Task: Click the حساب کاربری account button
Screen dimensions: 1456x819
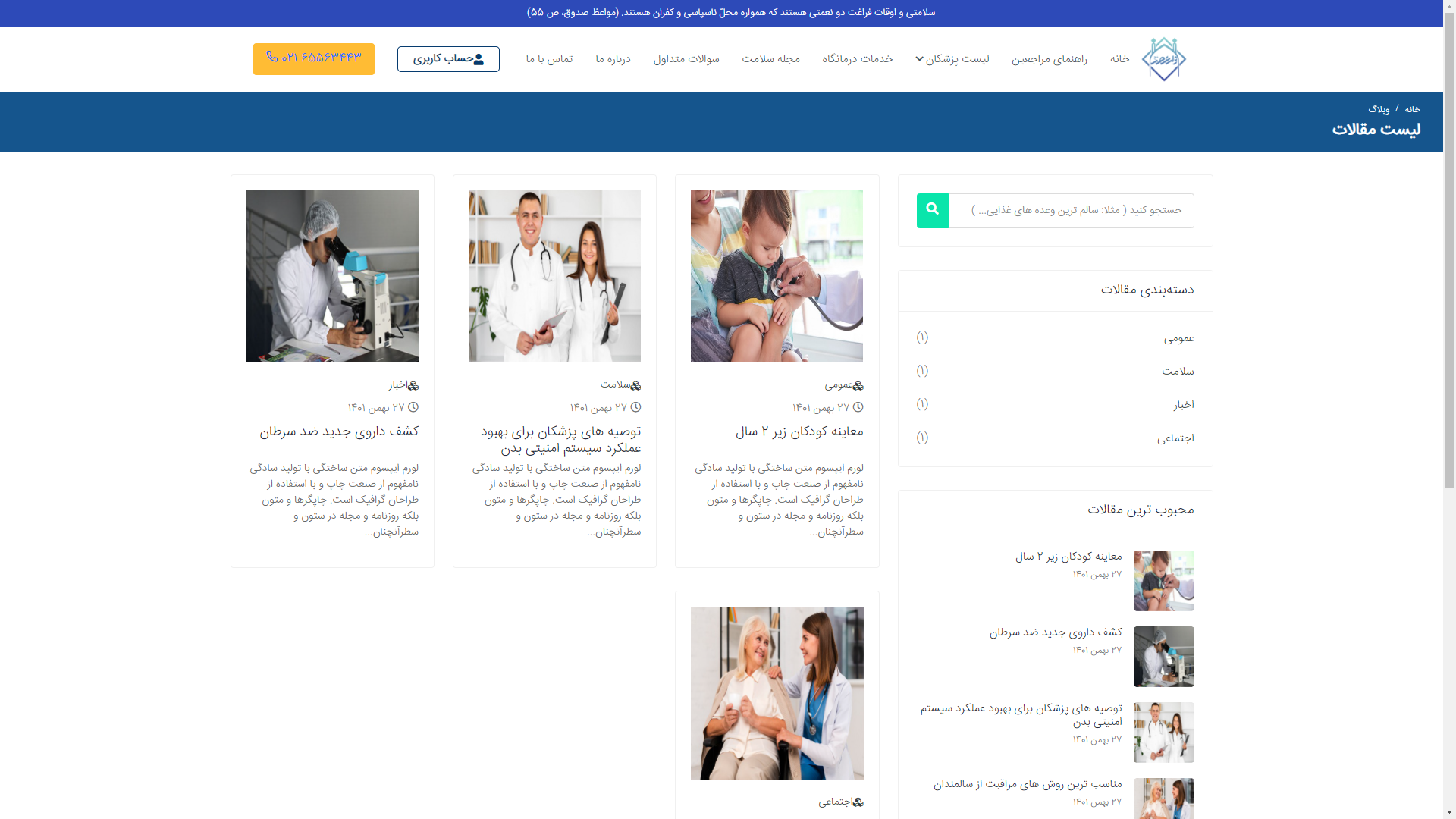Action: click(x=448, y=59)
